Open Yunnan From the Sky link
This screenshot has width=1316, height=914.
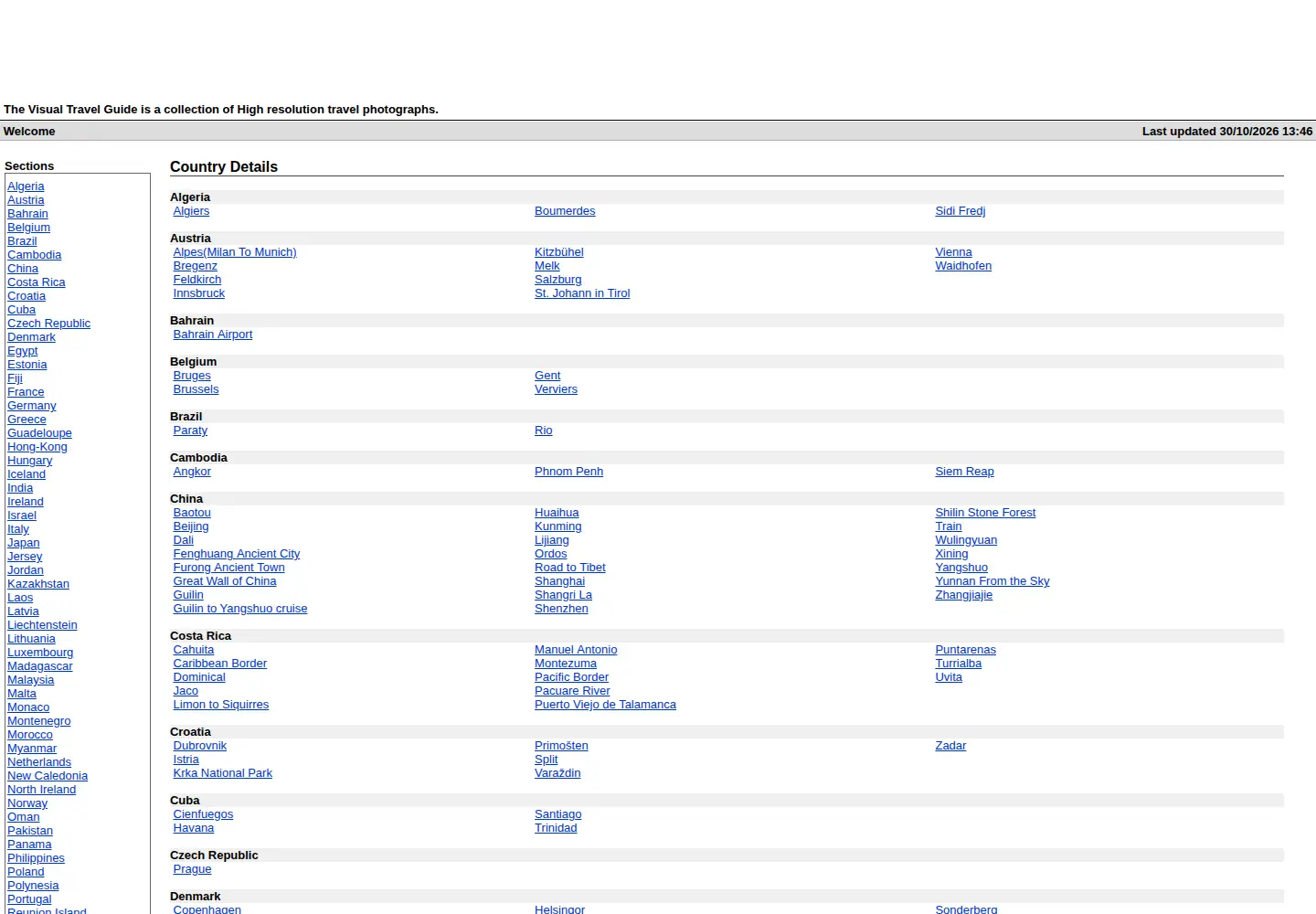[x=992, y=581]
